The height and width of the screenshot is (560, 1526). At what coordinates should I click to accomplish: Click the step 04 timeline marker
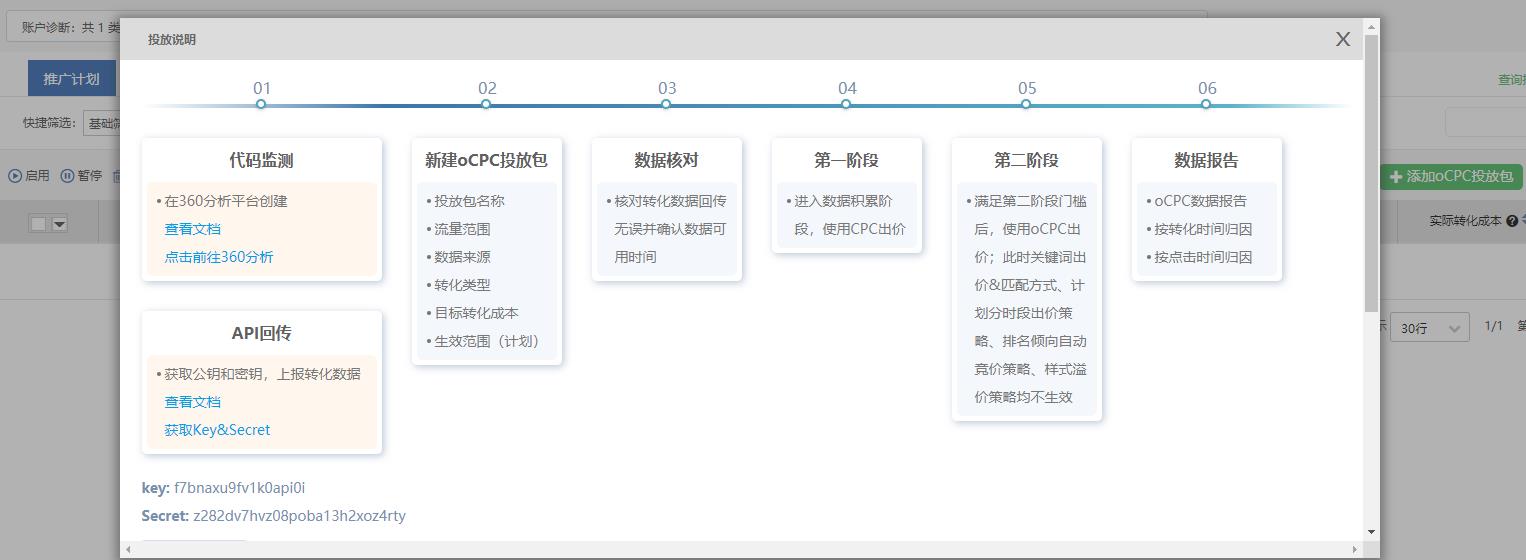coord(846,103)
